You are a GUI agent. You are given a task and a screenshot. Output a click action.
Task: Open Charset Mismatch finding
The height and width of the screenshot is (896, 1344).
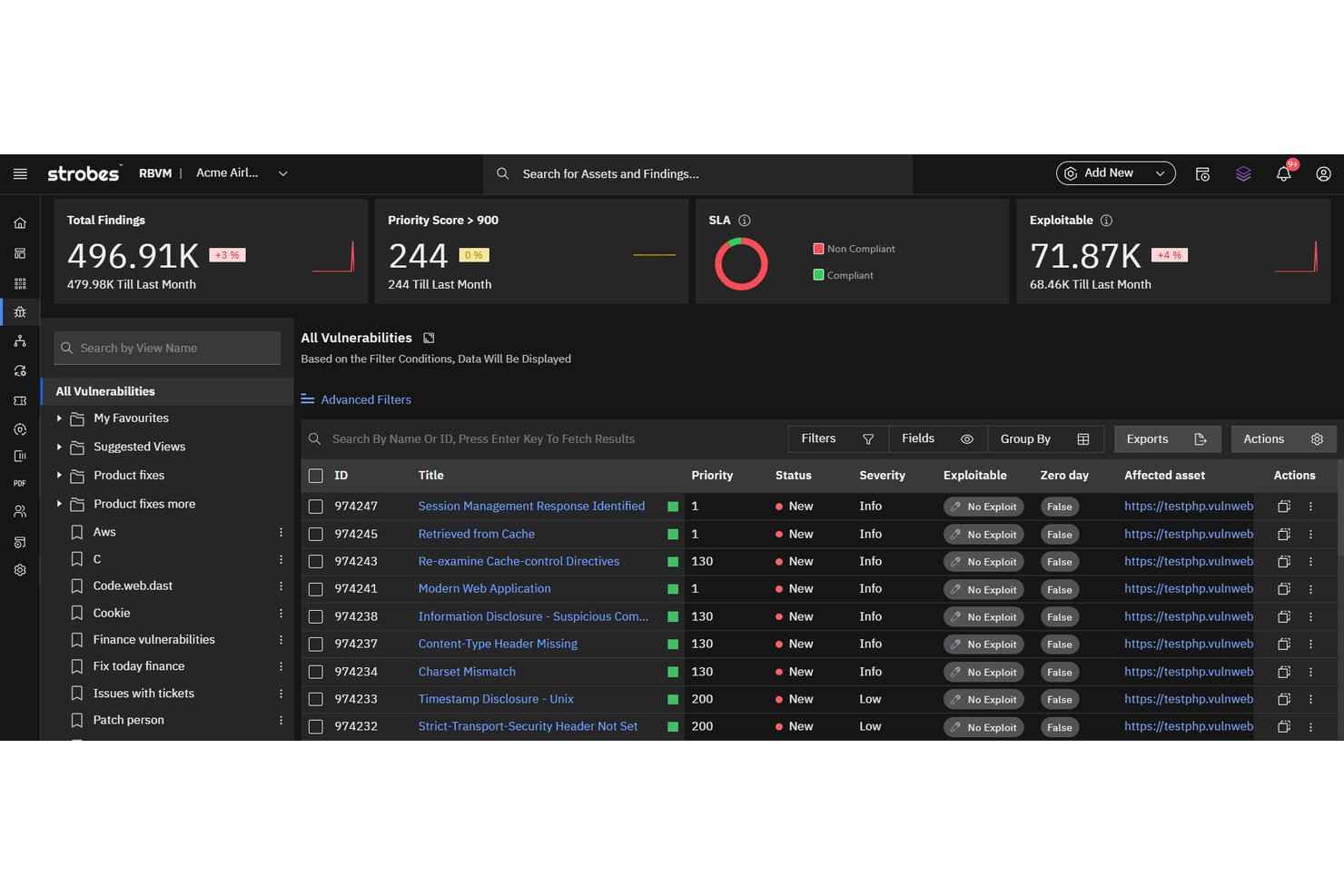pyautogui.click(x=467, y=672)
